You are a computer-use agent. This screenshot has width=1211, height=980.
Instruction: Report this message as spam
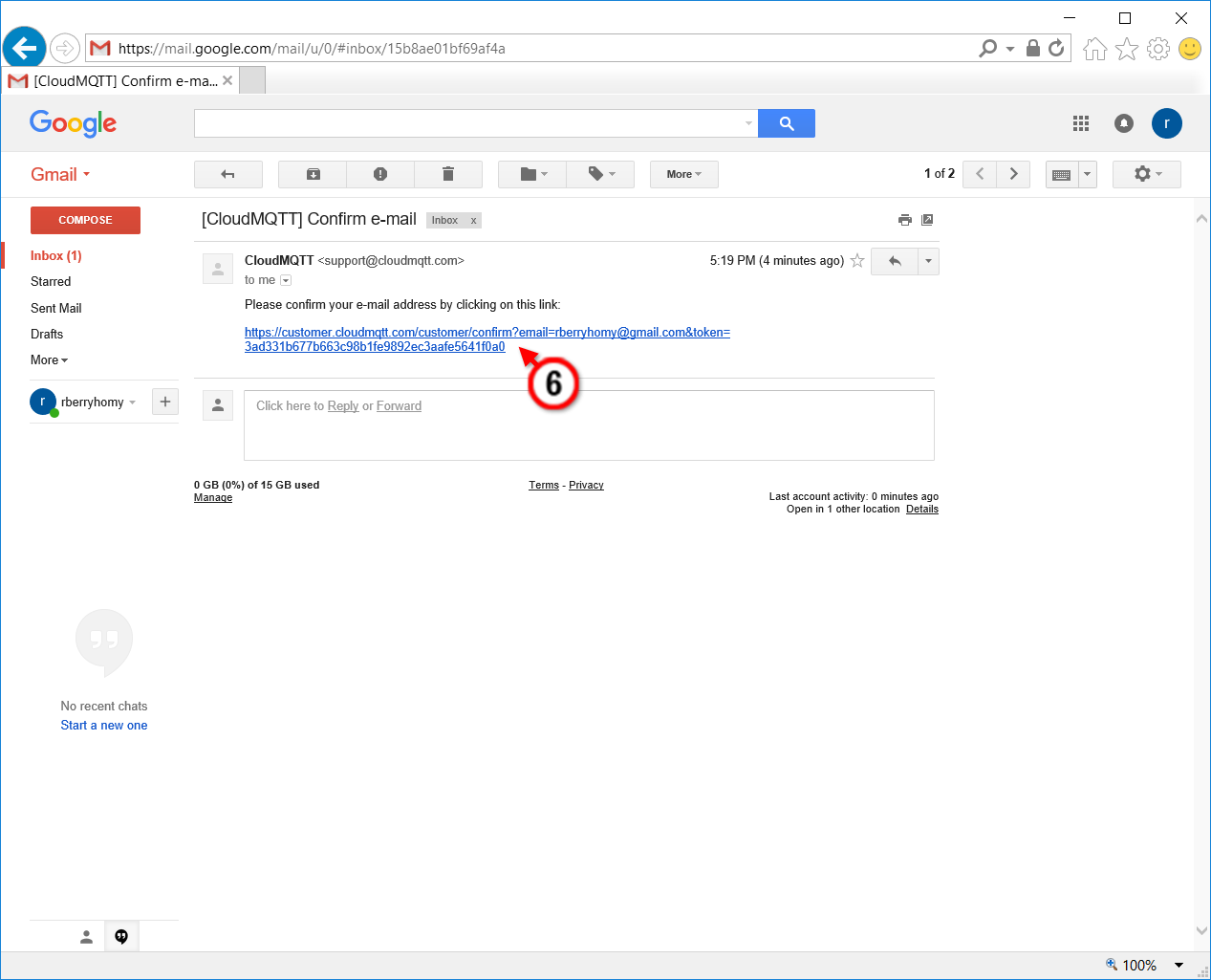tap(380, 174)
